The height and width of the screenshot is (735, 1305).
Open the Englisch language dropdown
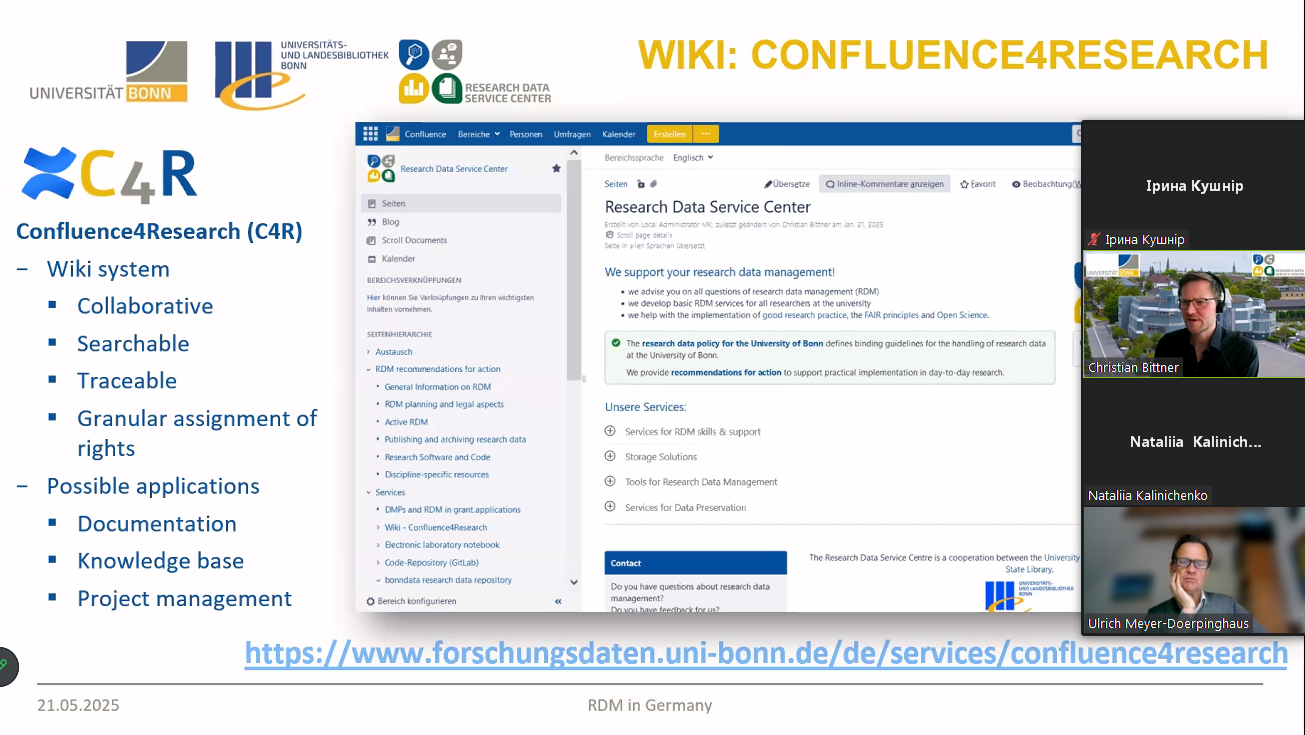click(693, 157)
